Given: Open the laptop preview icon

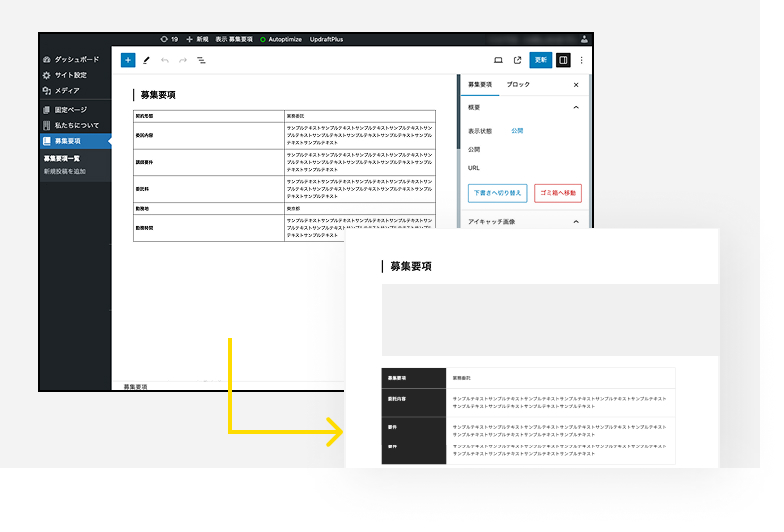Looking at the screenshot, I should (x=498, y=60).
